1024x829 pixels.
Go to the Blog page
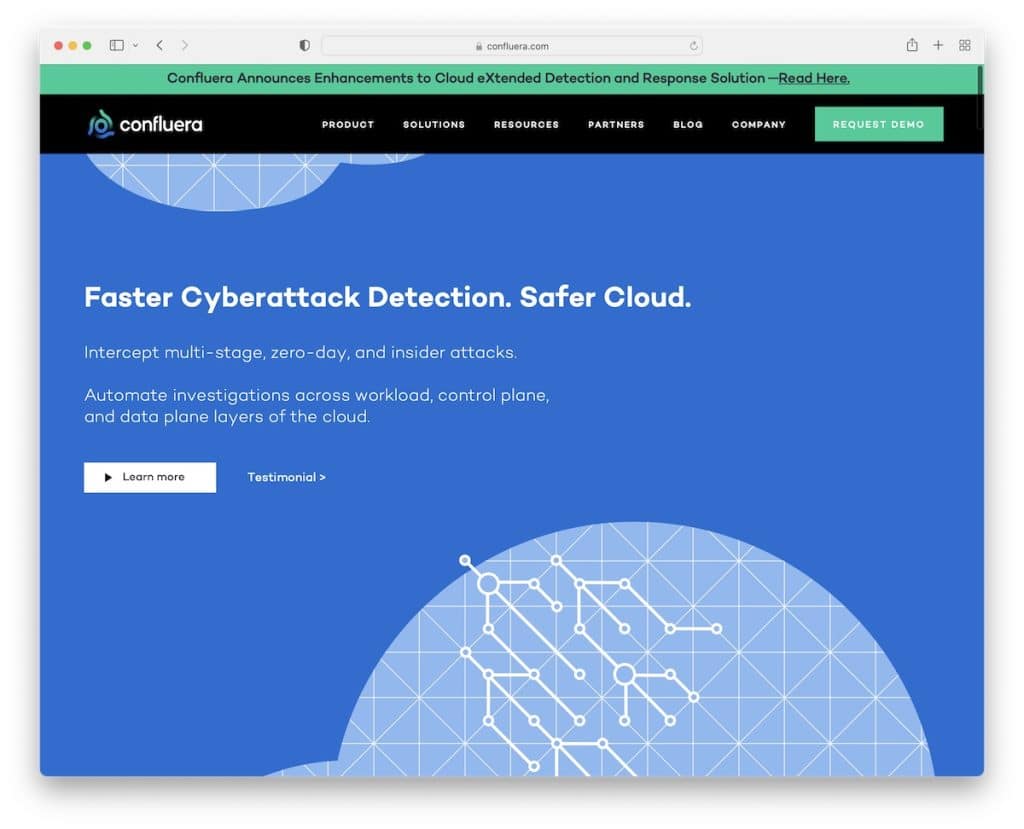pyautogui.click(x=688, y=124)
